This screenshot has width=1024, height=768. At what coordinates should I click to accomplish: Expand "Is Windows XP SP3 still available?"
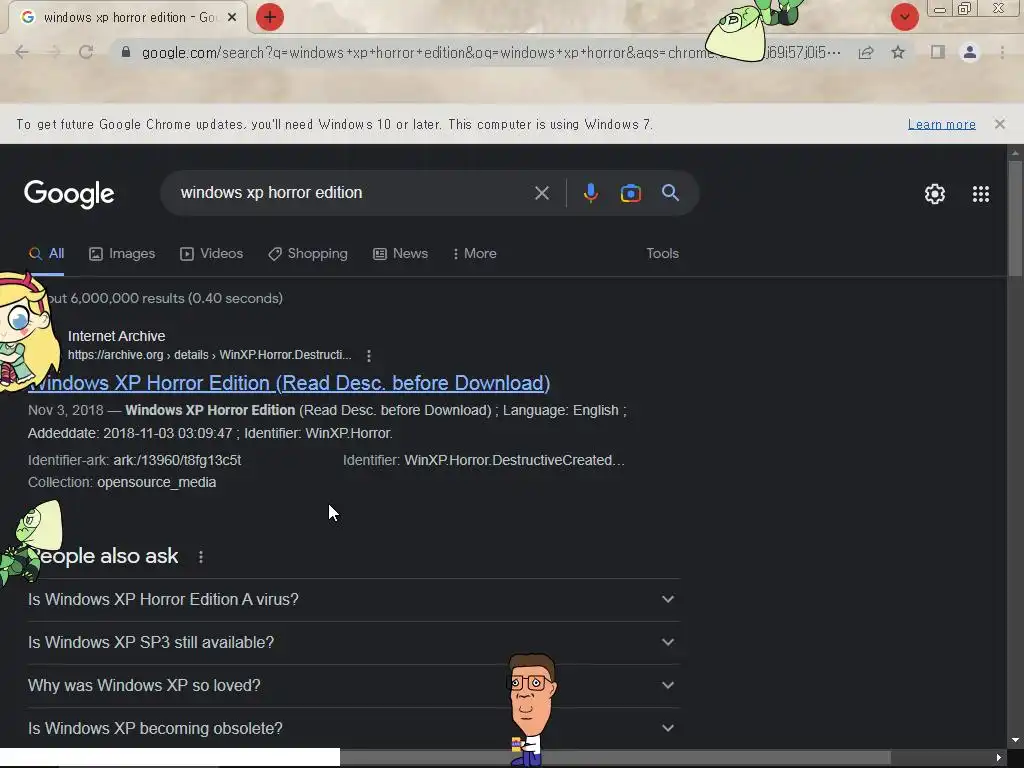pyautogui.click(x=353, y=643)
